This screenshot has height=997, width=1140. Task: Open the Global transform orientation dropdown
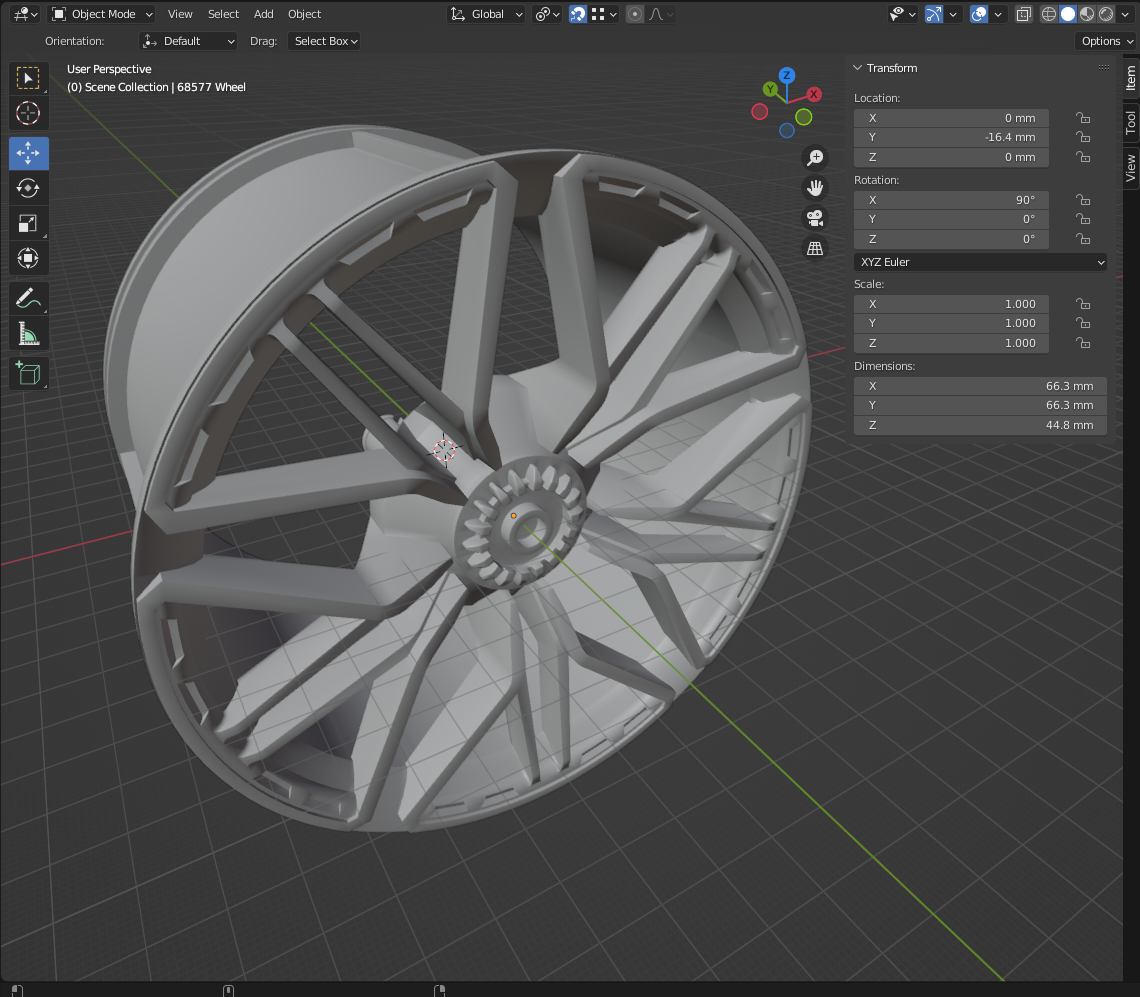[x=487, y=14]
